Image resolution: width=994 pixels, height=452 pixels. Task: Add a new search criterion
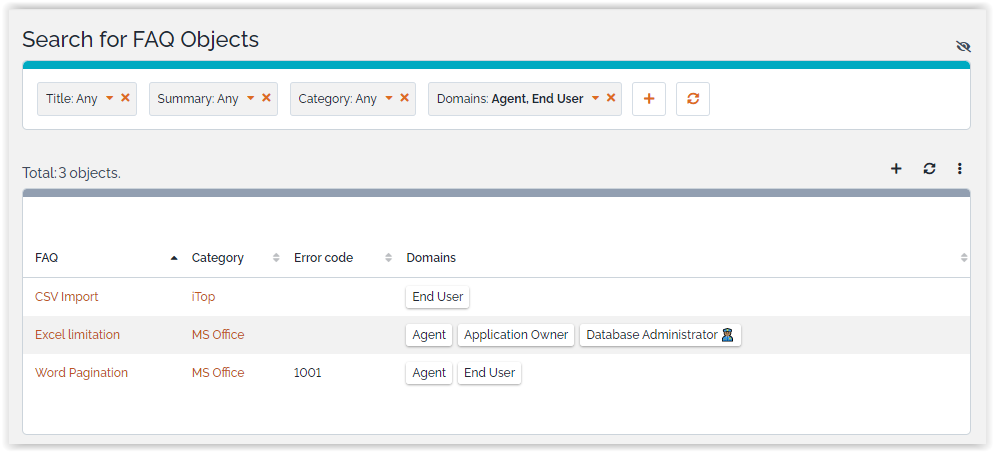tap(649, 99)
